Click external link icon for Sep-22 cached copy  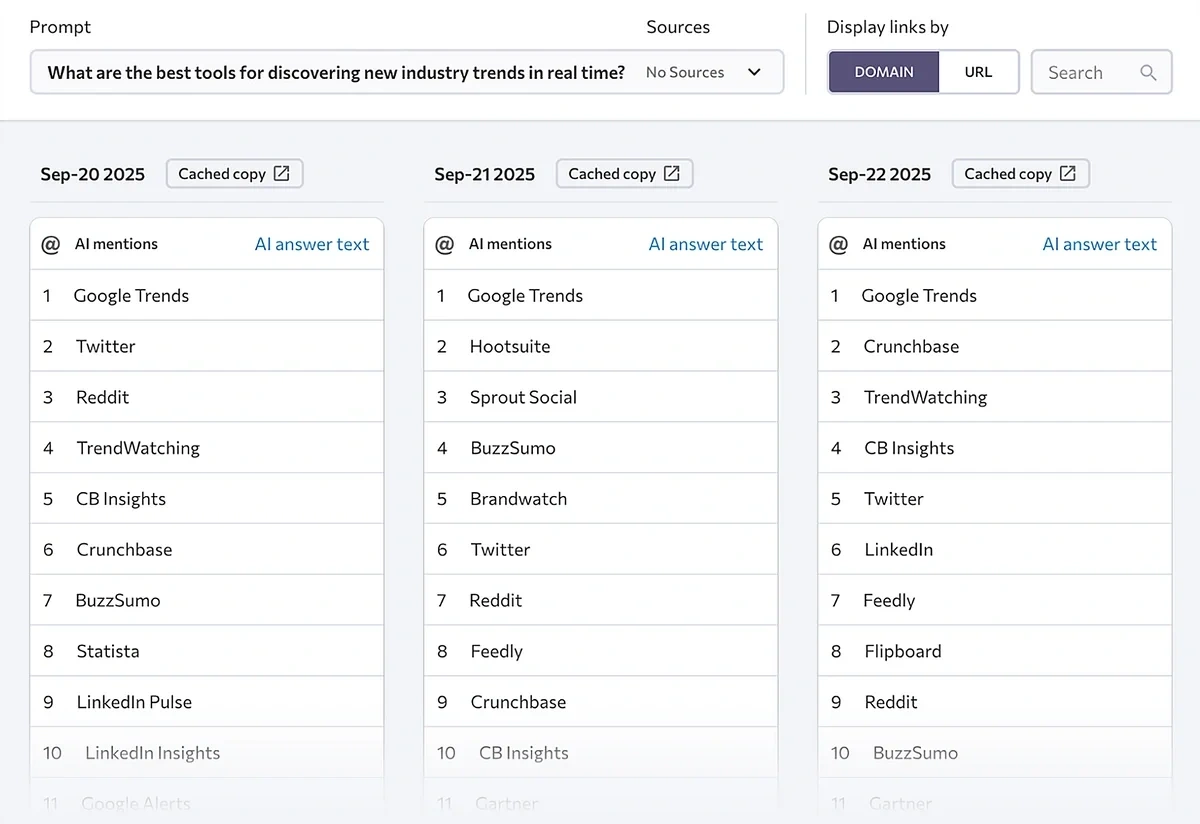(x=1068, y=174)
